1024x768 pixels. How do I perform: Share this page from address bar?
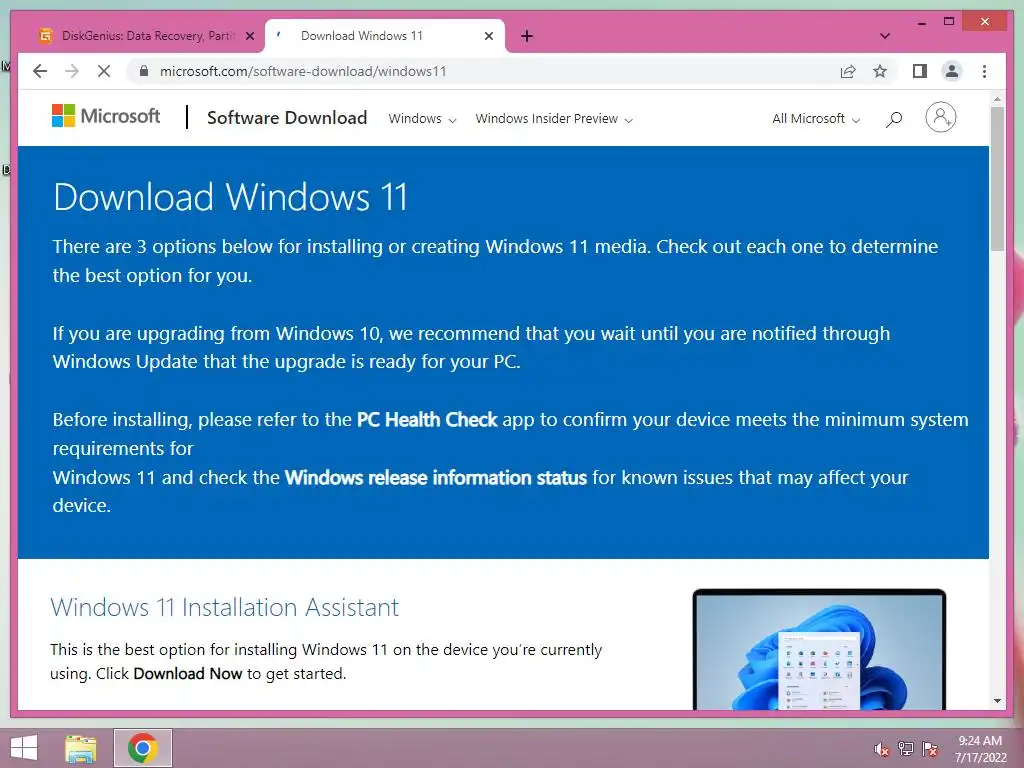click(x=848, y=71)
